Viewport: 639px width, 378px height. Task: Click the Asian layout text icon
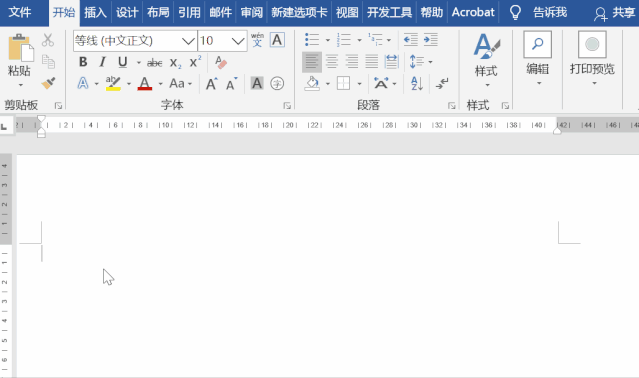tap(381, 84)
